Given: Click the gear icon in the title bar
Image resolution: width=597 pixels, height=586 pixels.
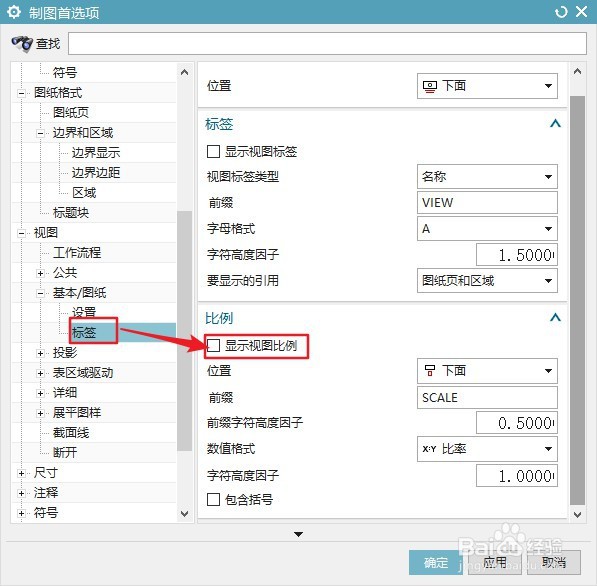Looking at the screenshot, I should (x=14, y=12).
